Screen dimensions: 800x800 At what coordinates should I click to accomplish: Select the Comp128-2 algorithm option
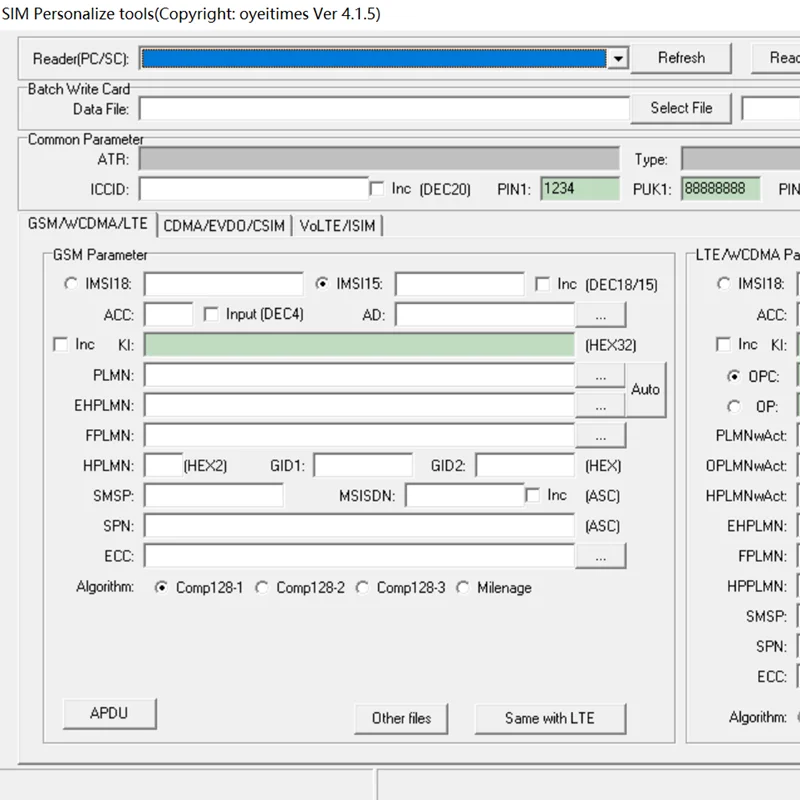point(262,588)
